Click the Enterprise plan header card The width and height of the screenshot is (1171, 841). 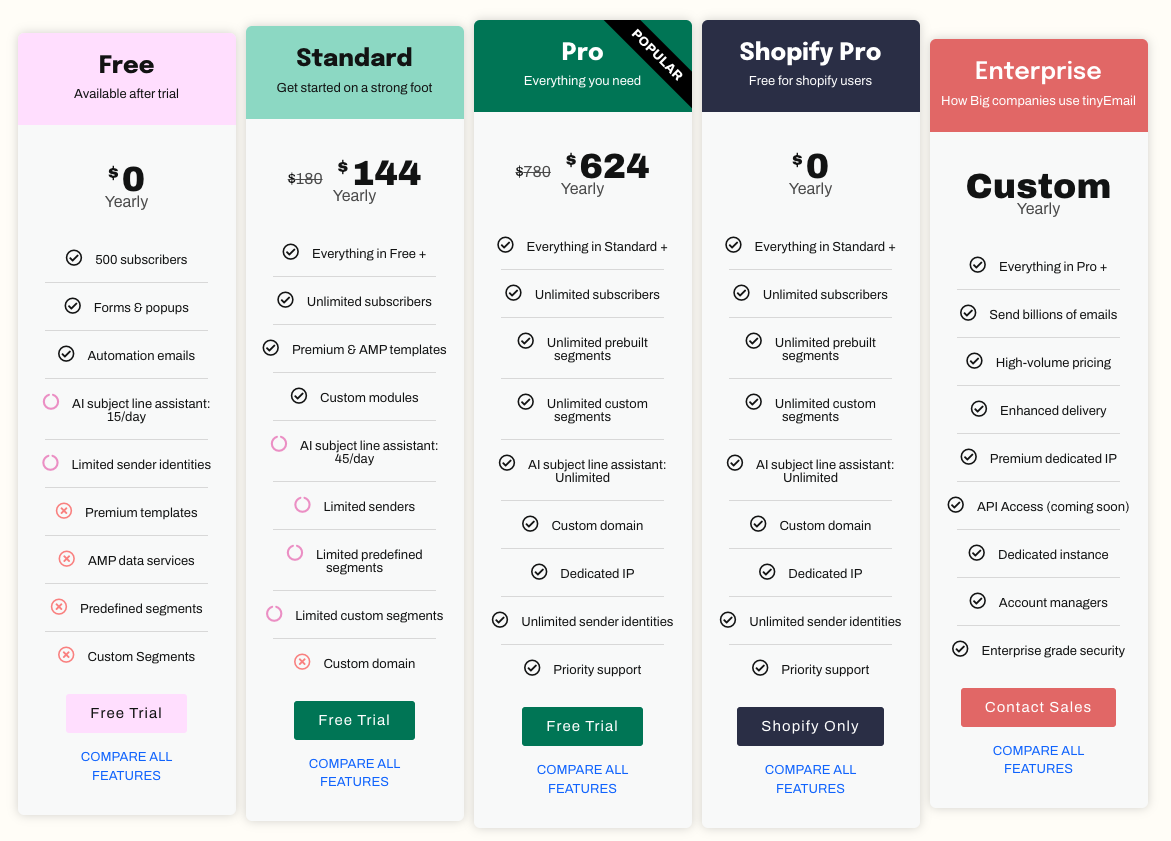tap(1038, 85)
